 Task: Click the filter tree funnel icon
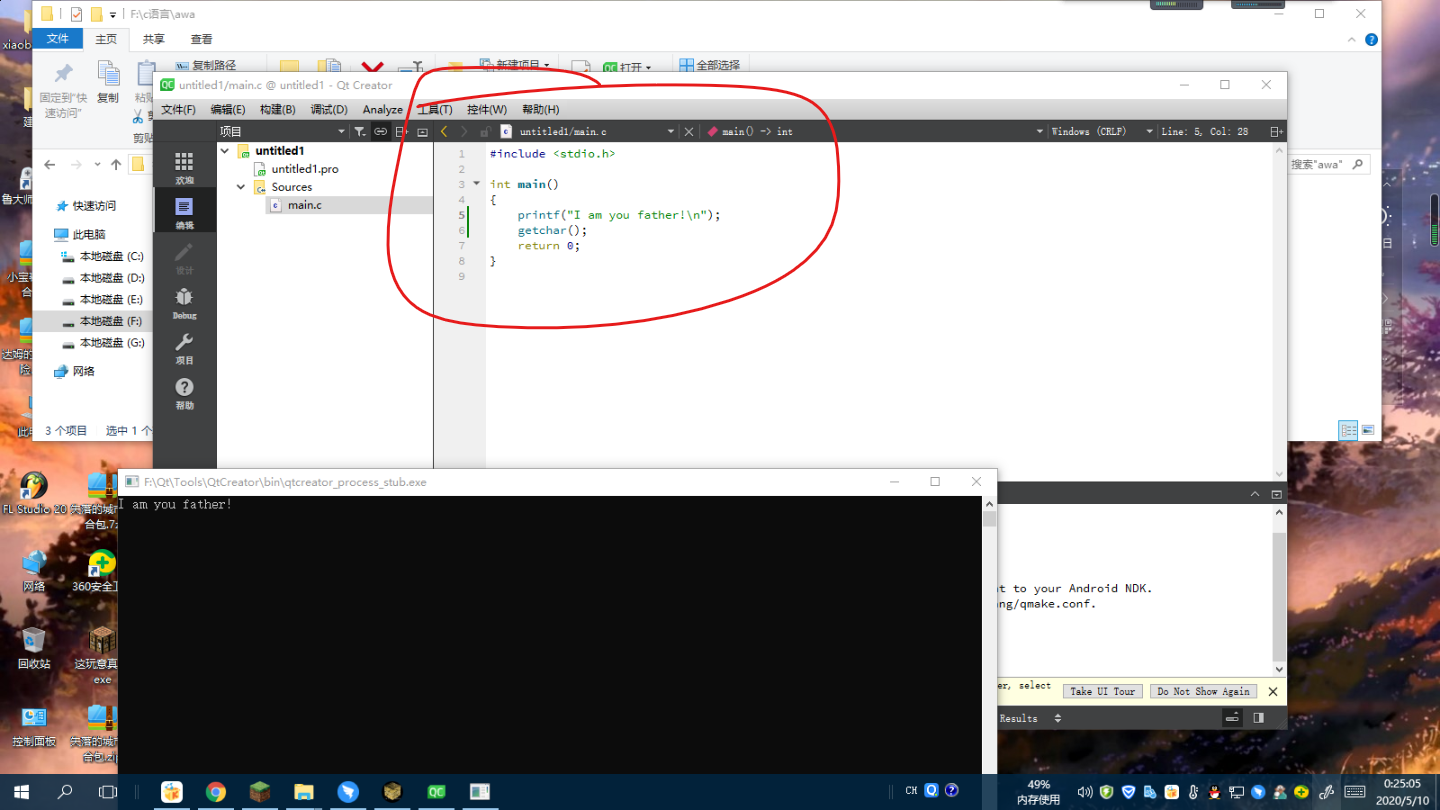[360, 131]
